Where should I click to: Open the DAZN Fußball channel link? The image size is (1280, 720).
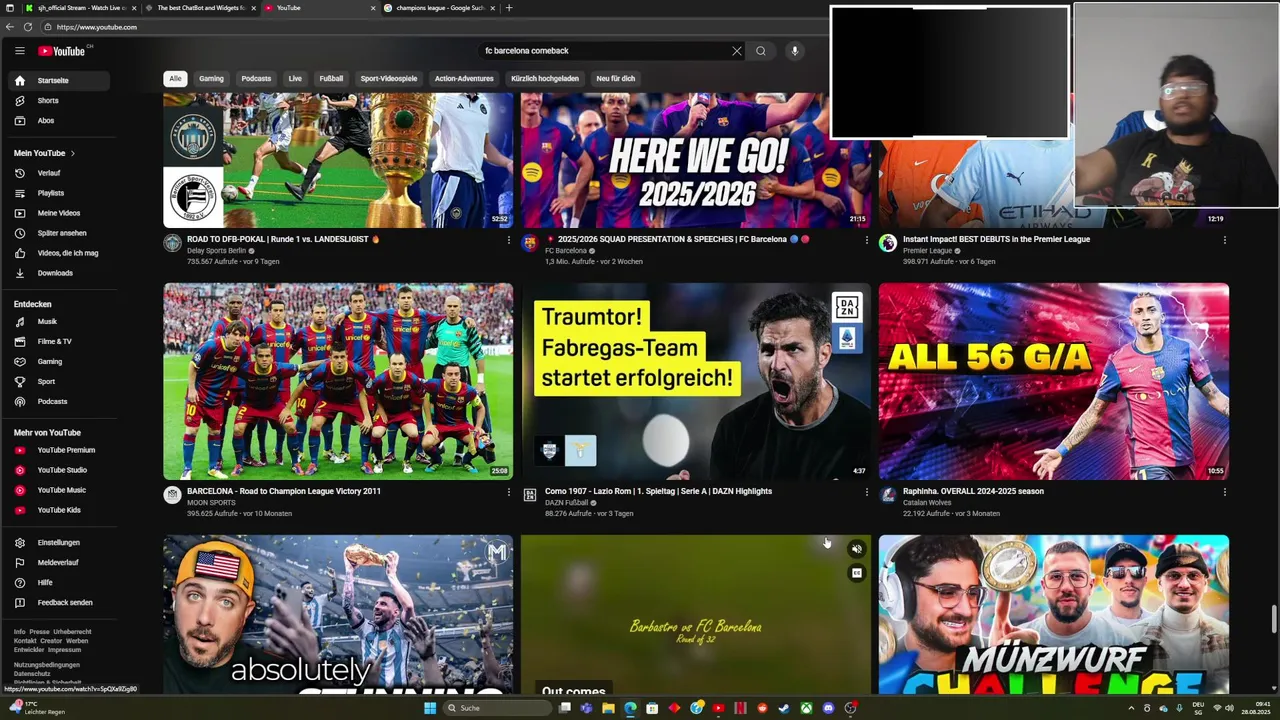pyautogui.click(x=566, y=503)
